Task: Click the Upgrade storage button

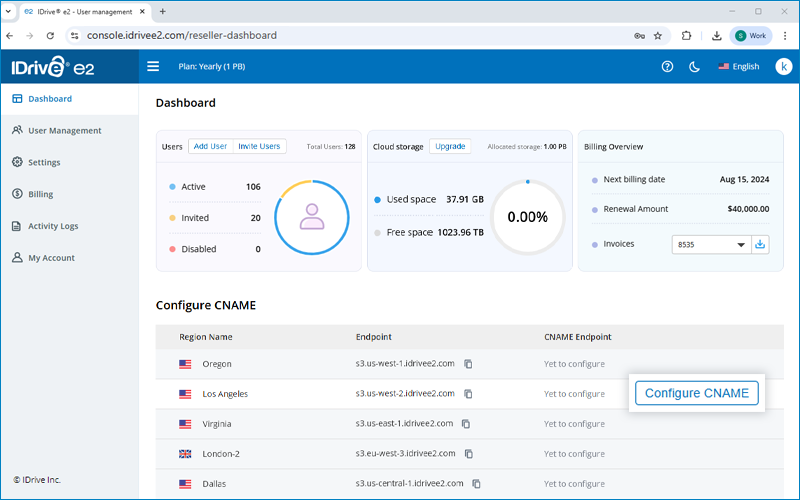Action: point(450,146)
